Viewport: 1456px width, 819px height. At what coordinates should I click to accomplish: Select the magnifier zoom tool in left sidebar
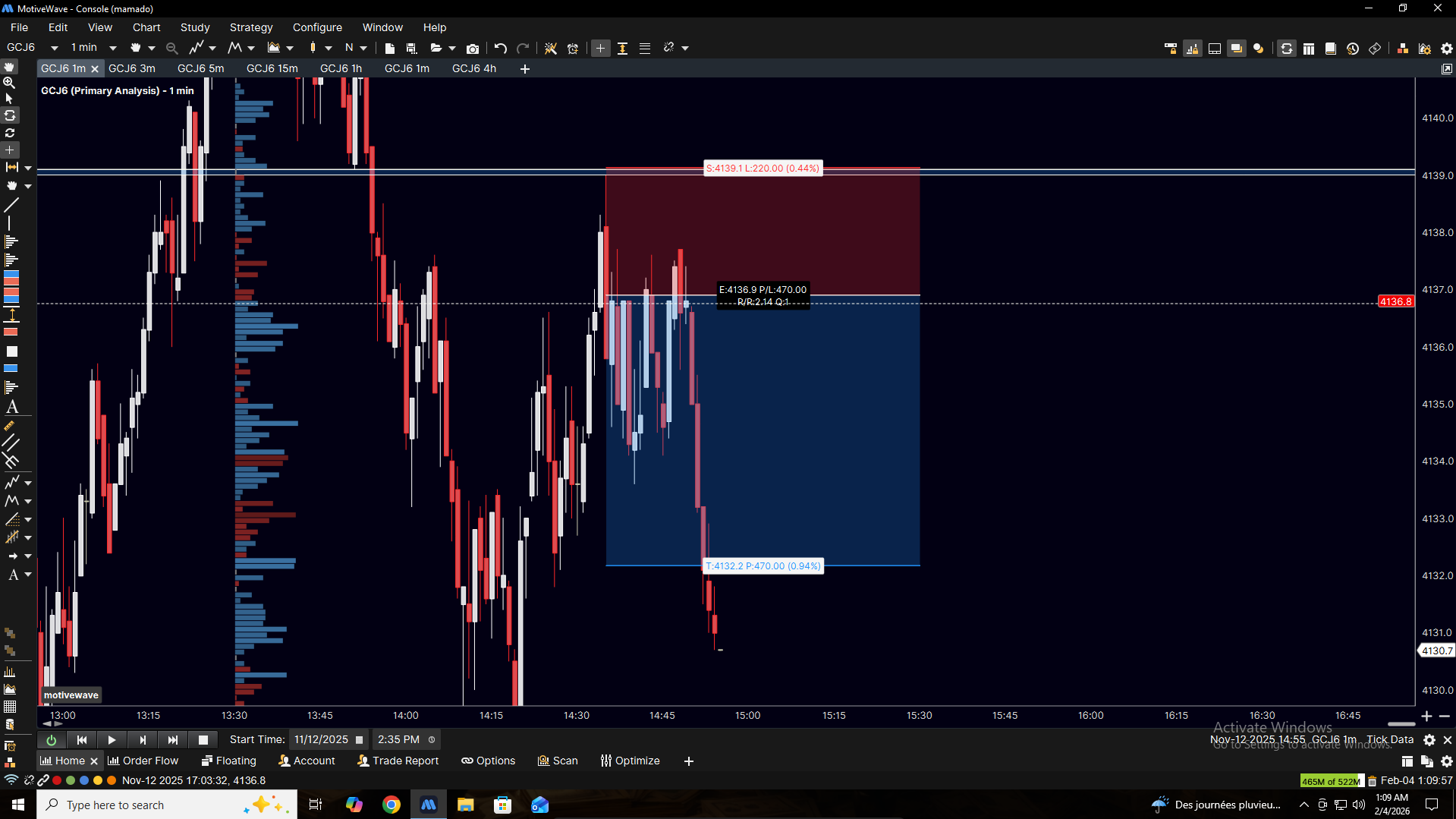point(10,83)
